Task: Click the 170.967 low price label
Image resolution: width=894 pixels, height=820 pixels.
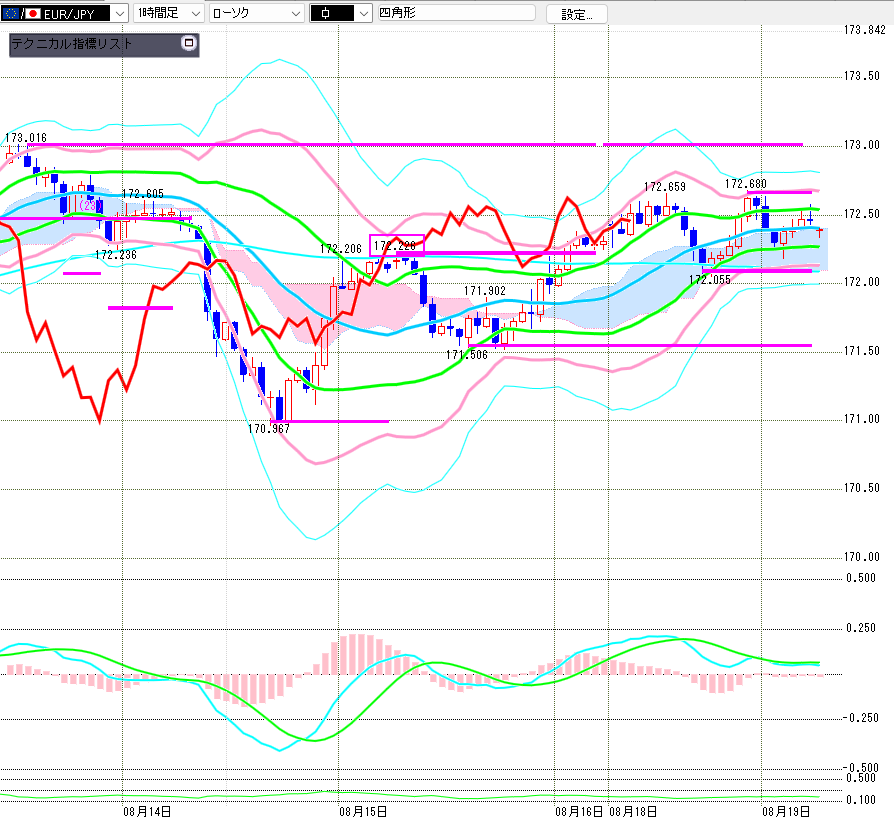Action: tap(269, 429)
